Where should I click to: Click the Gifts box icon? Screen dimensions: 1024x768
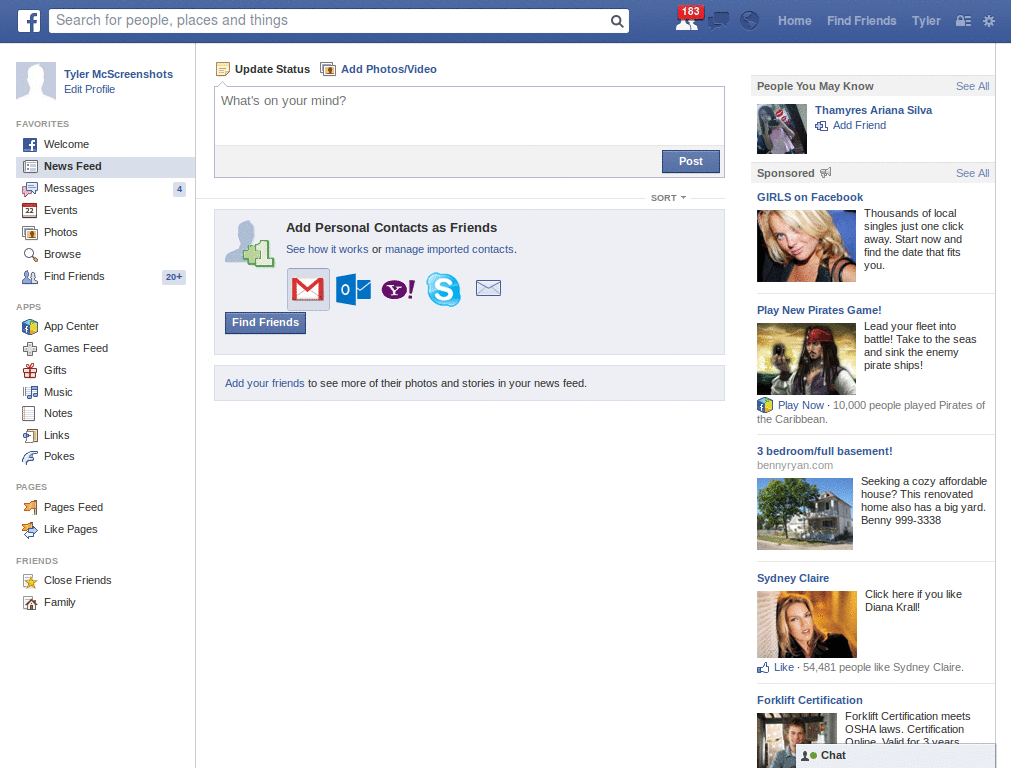click(29, 370)
